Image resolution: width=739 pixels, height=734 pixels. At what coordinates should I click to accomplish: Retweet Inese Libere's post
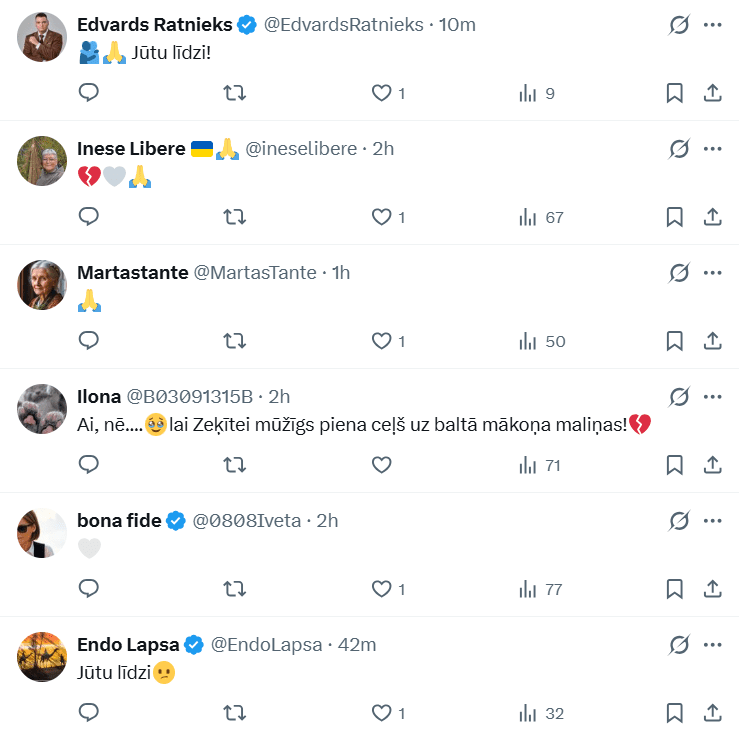click(x=234, y=217)
